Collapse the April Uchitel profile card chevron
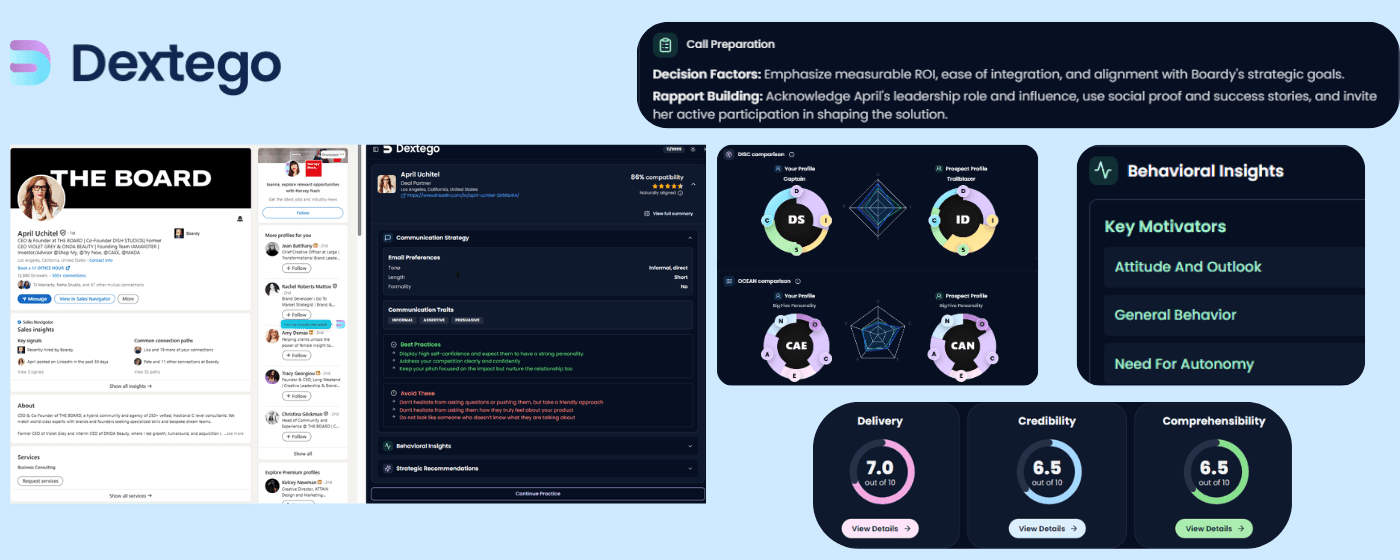1400x560 pixels. [693, 184]
